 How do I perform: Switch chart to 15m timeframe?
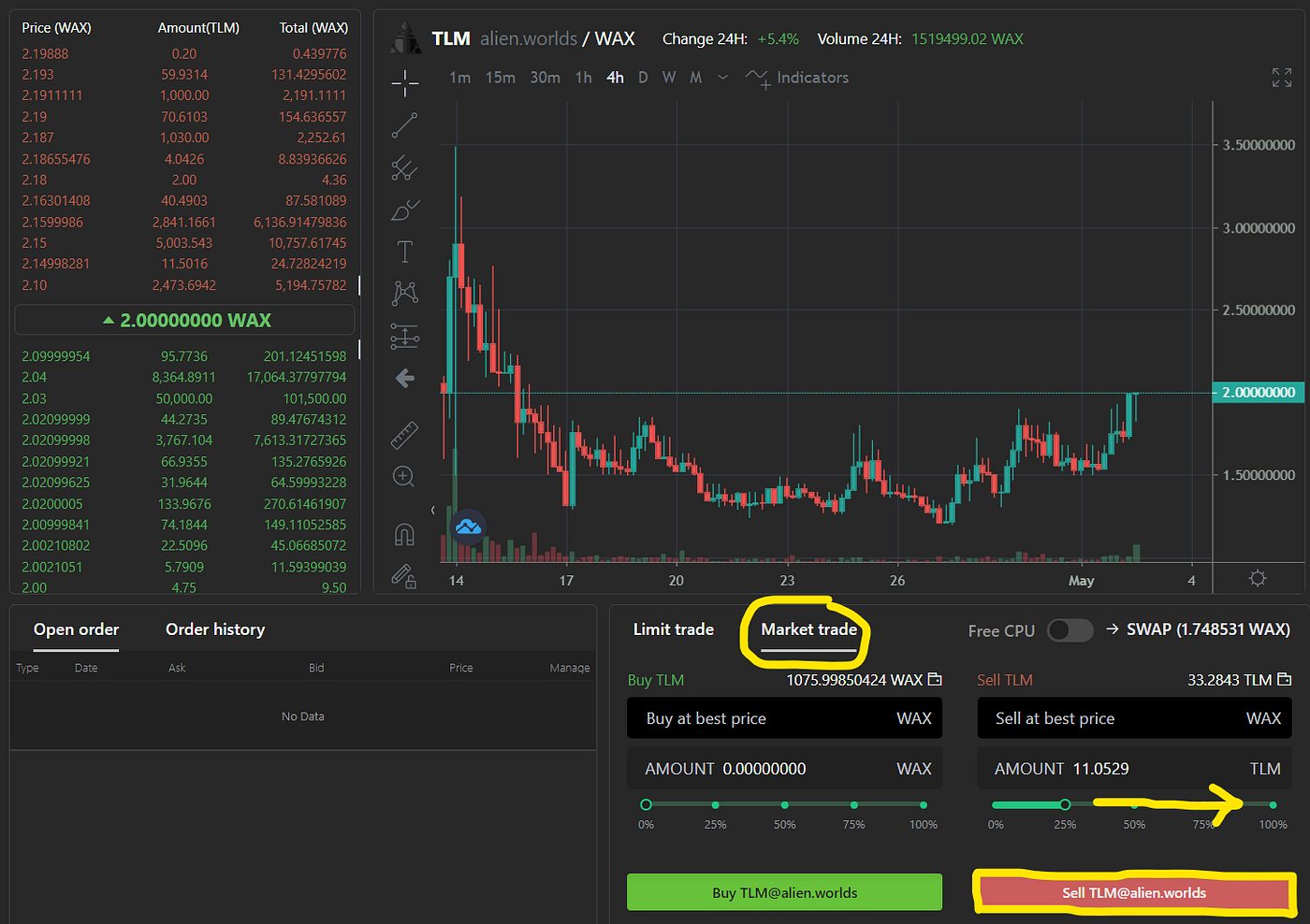500,78
